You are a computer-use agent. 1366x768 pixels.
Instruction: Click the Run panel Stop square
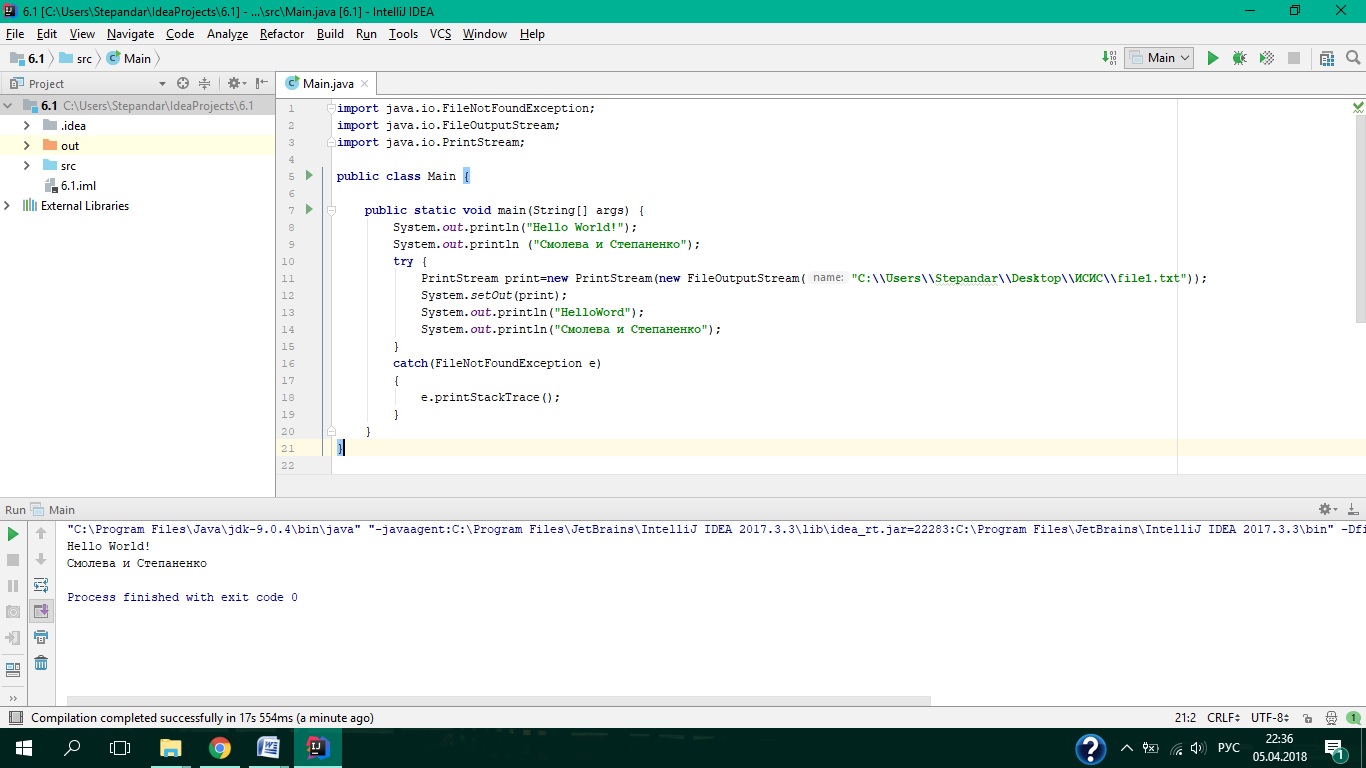(13, 560)
